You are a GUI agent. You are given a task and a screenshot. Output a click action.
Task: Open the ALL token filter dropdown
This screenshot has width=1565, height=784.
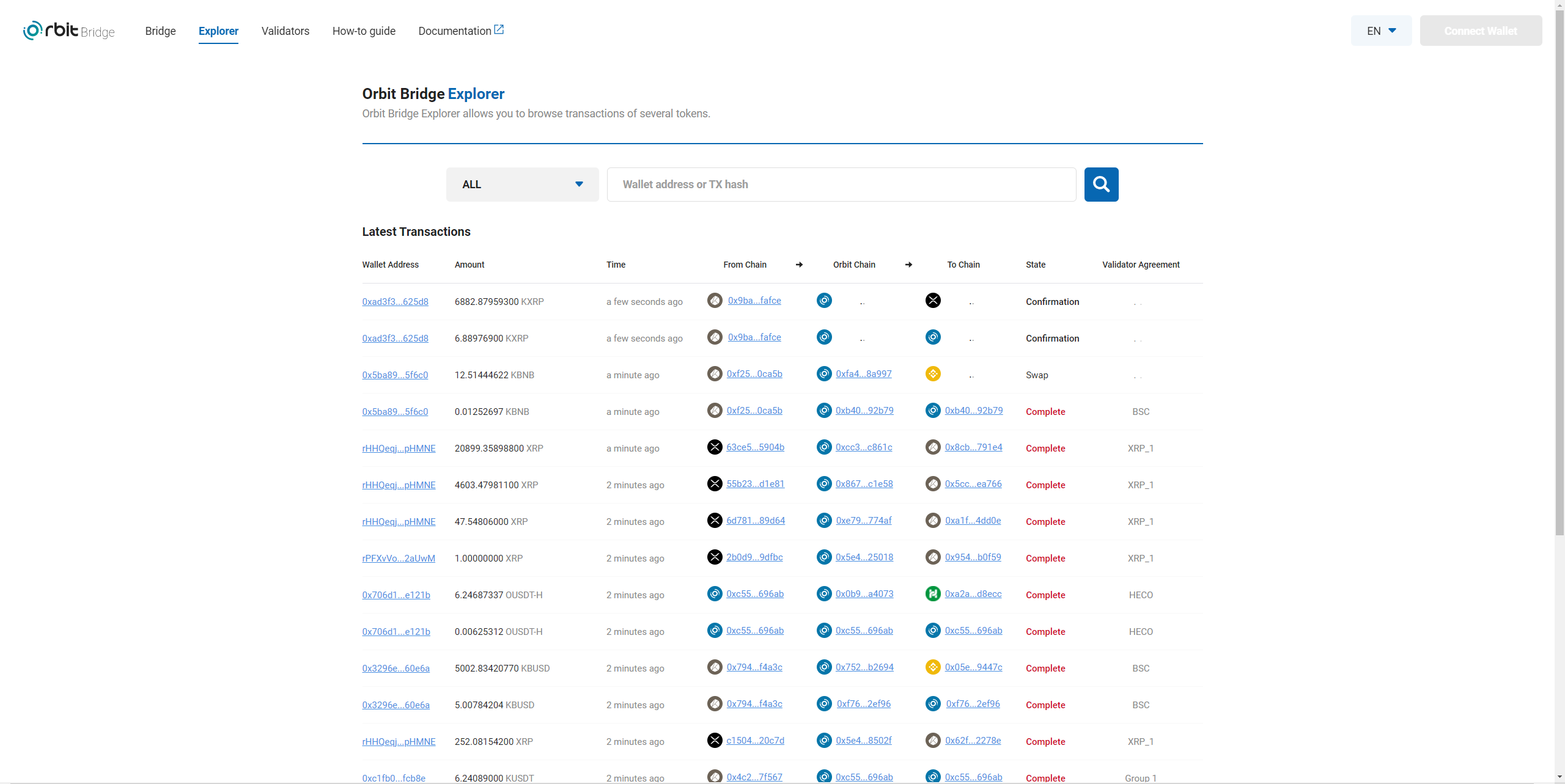(522, 185)
